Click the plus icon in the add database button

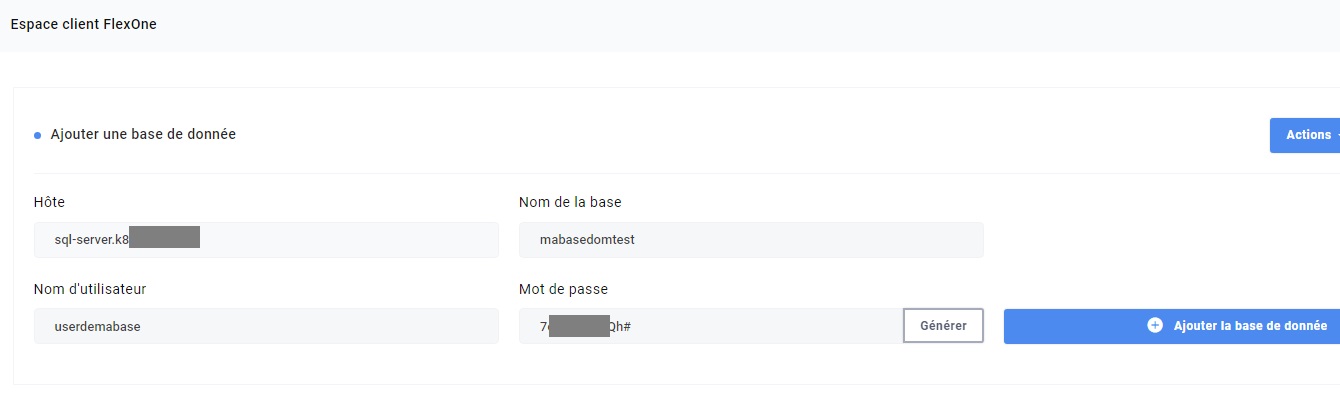pyautogui.click(x=1155, y=325)
